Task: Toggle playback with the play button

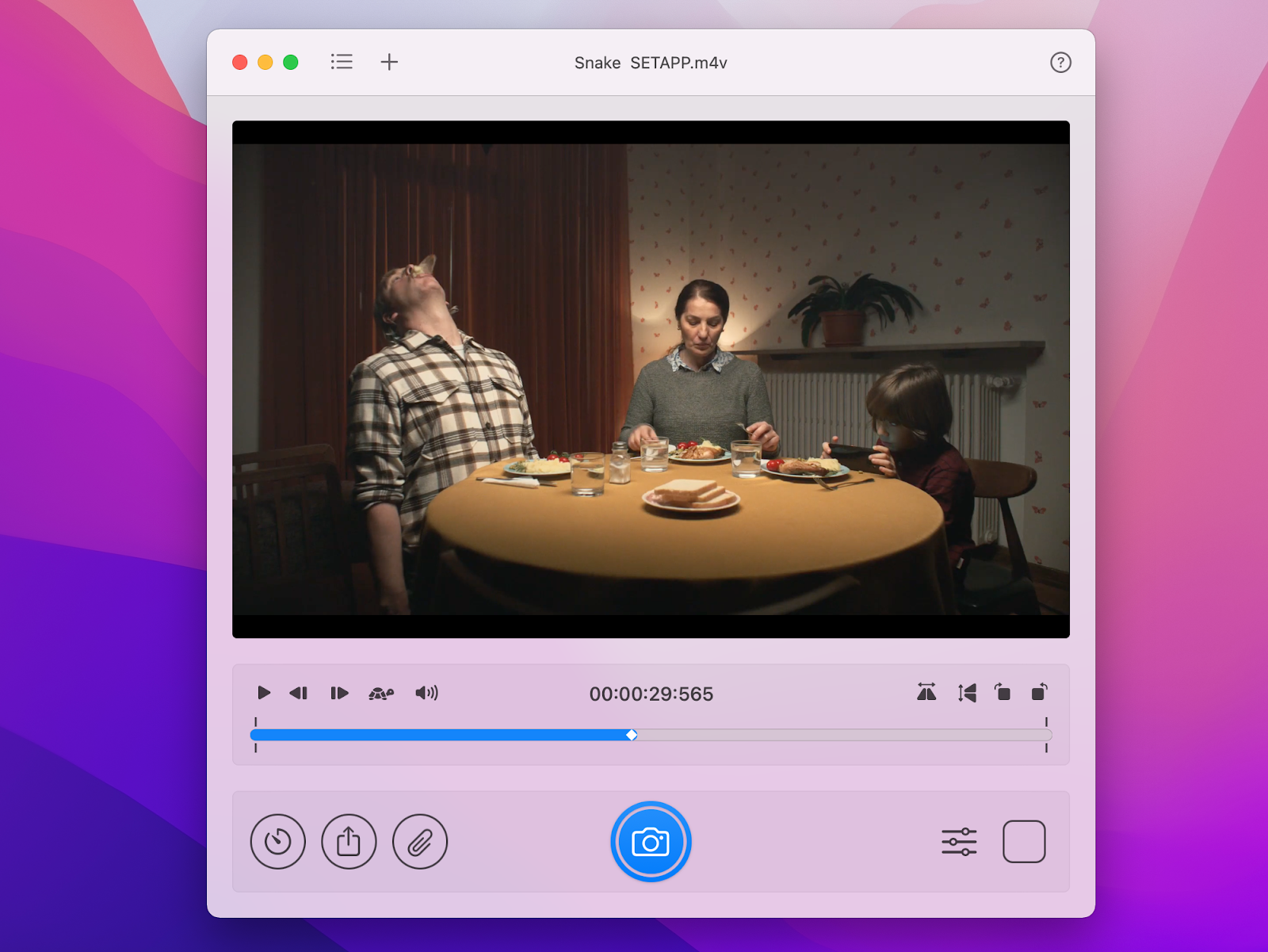Action: pyautogui.click(x=264, y=693)
